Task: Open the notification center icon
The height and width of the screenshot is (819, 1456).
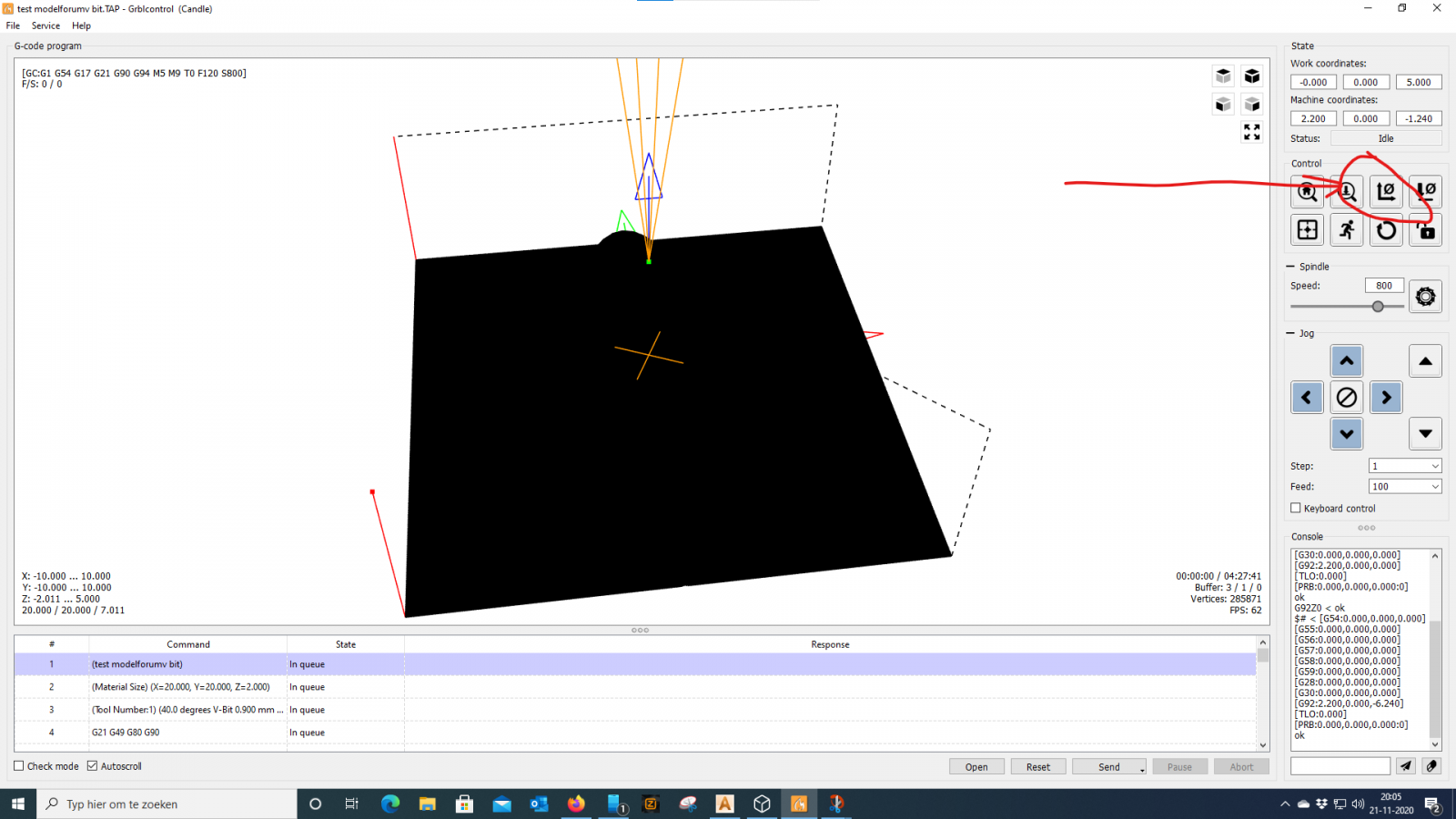Action: [1432, 804]
